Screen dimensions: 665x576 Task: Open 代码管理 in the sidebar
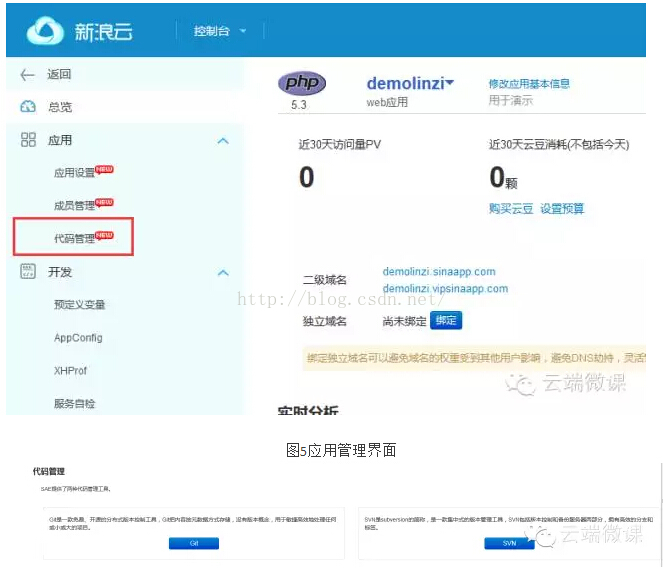(x=74, y=239)
